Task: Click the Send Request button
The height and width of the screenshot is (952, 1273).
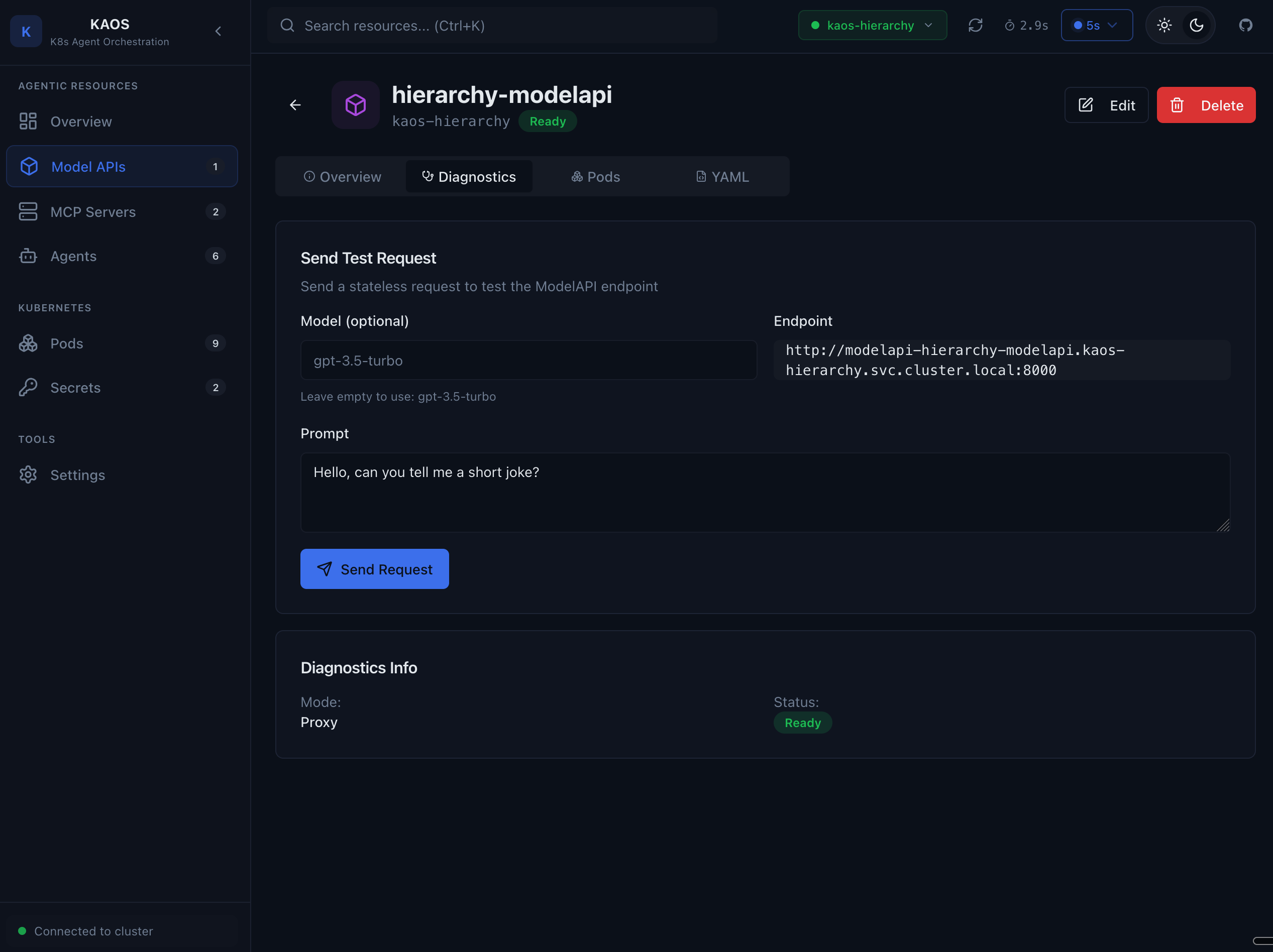Action: [374, 569]
